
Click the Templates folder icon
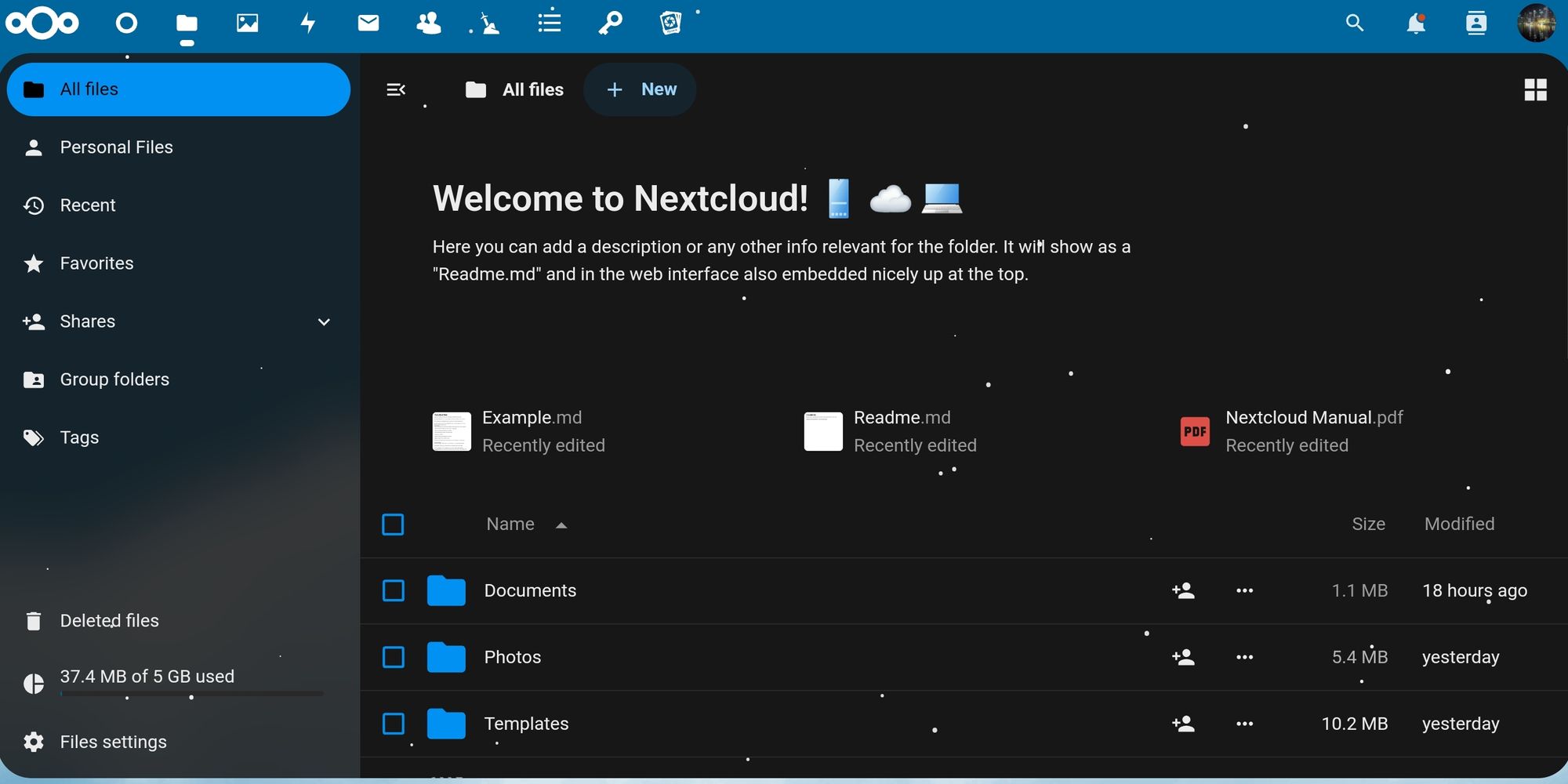tap(446, 724)
